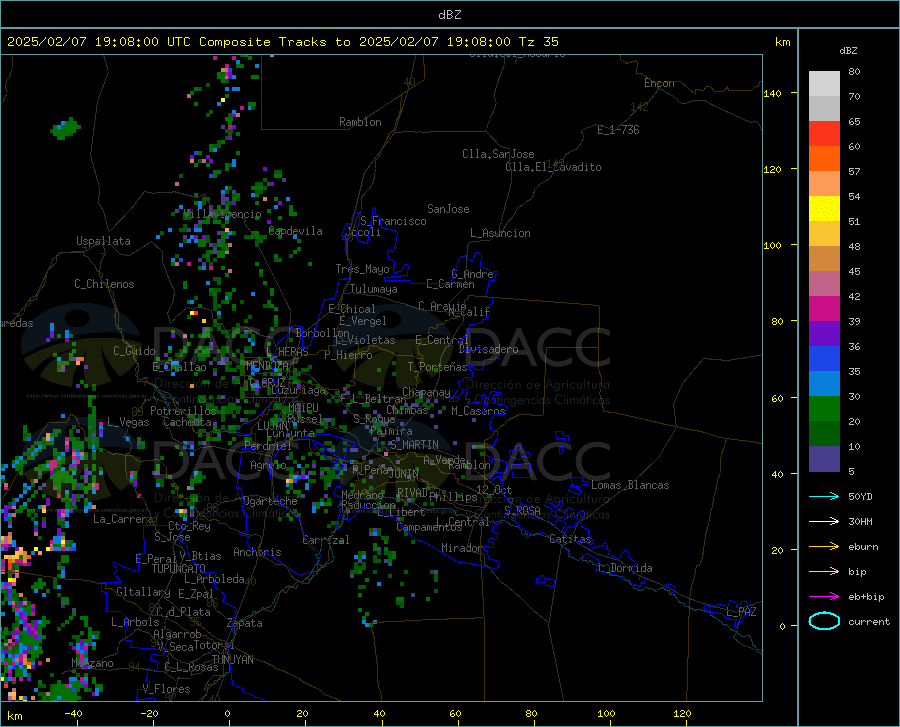Select the 'Villavicencio' map label
Viewport: 900px width, 727px height.
tap(223, 214)
